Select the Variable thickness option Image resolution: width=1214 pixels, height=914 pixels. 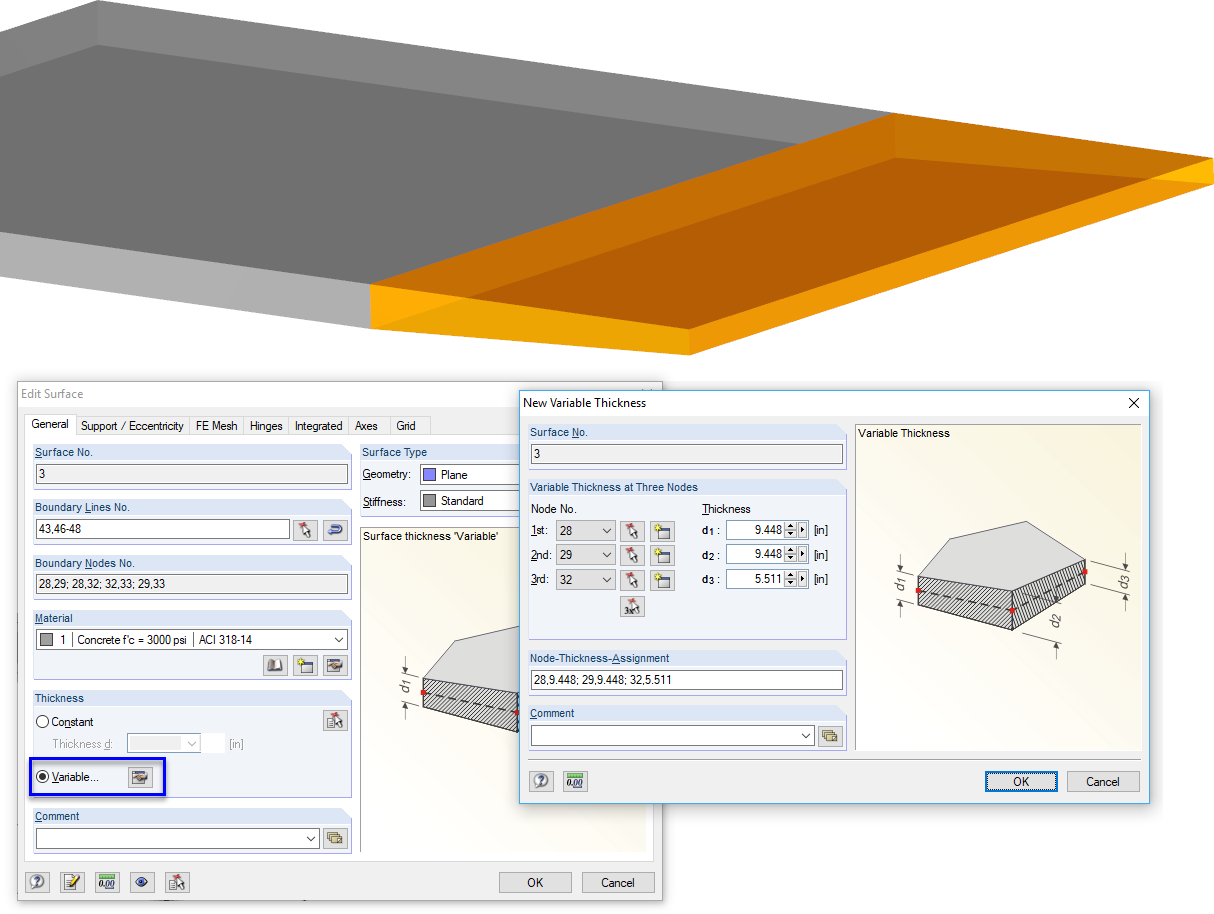pyautogui.click(x=42, y=777)
